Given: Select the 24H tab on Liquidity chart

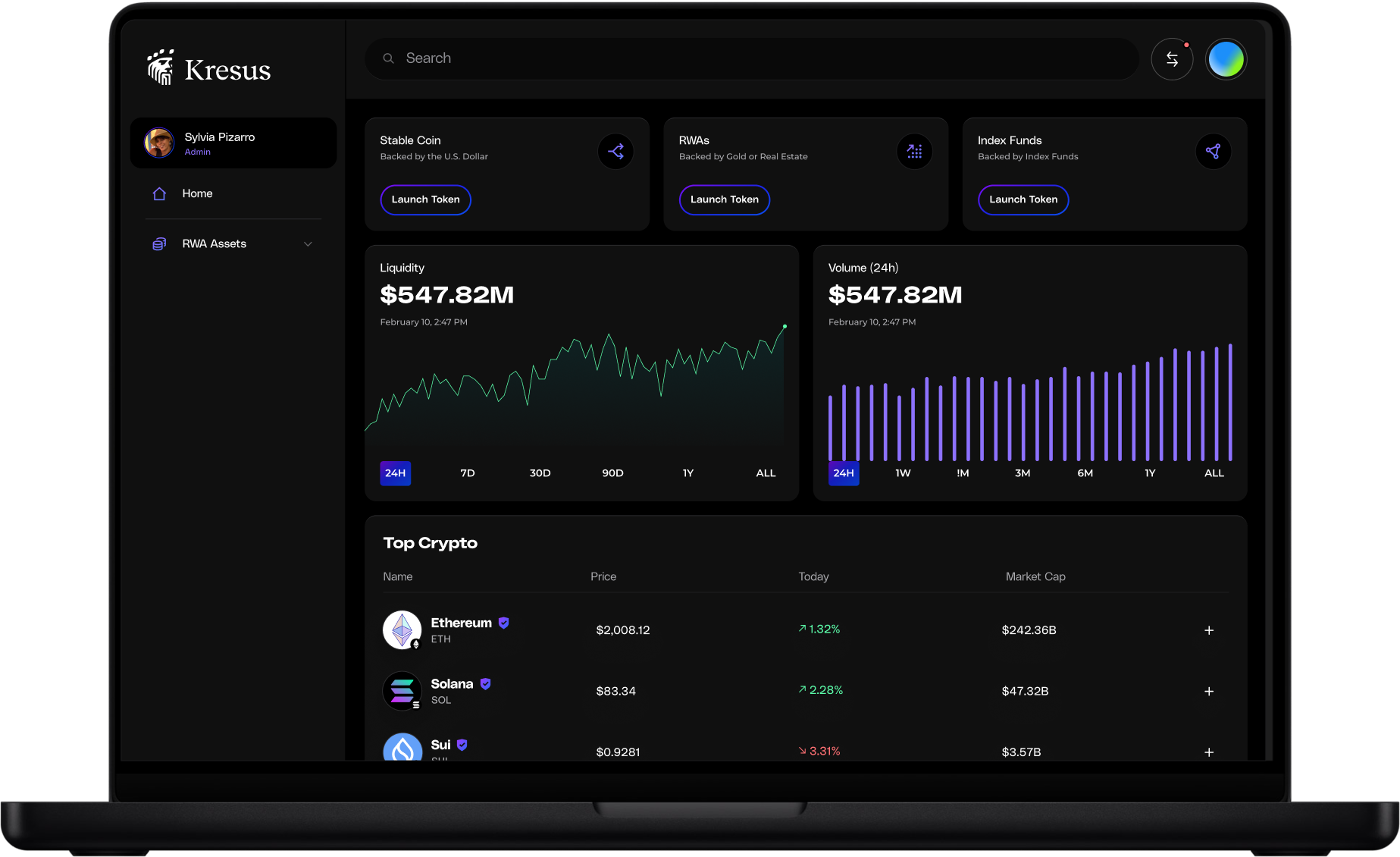Looking at the screenshot, I should [x=395, y=472].
